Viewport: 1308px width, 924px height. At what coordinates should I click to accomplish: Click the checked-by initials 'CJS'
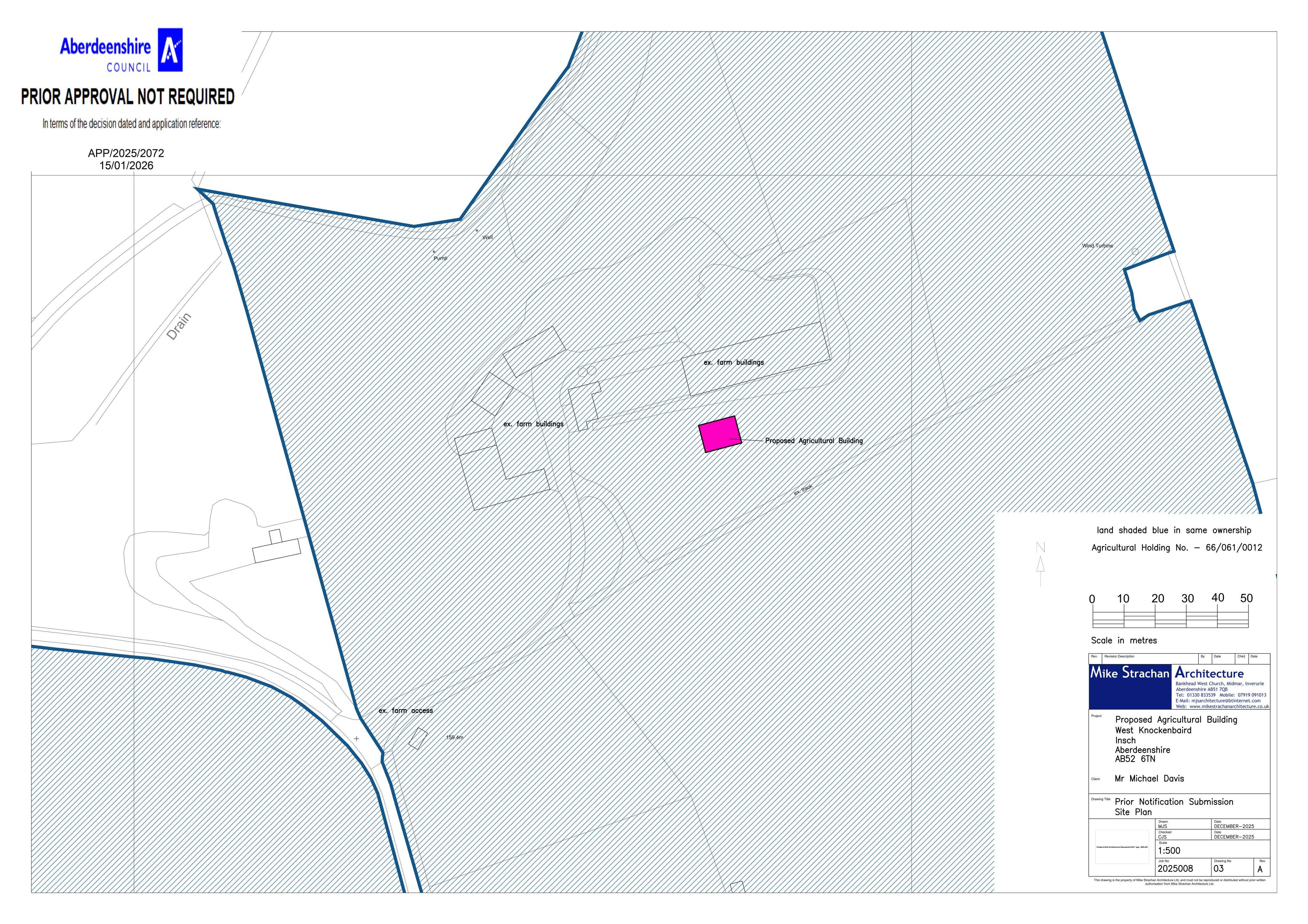coord(1162,837)
